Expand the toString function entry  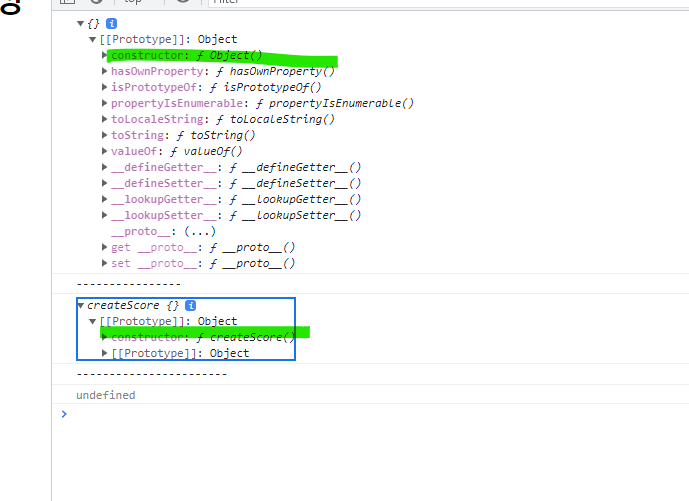click(x=104, y=135)
